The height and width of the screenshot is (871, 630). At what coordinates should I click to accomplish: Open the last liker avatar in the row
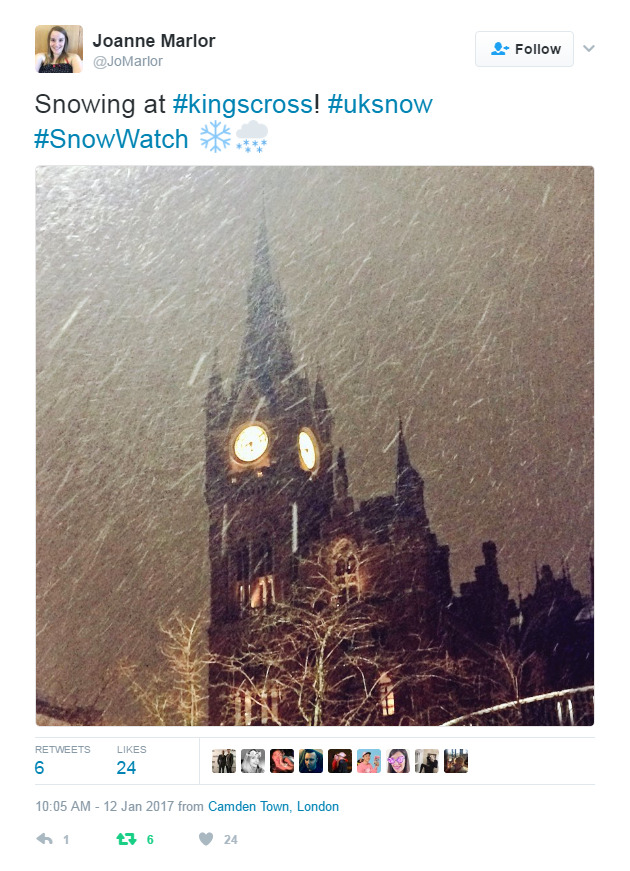coord(456,761)
